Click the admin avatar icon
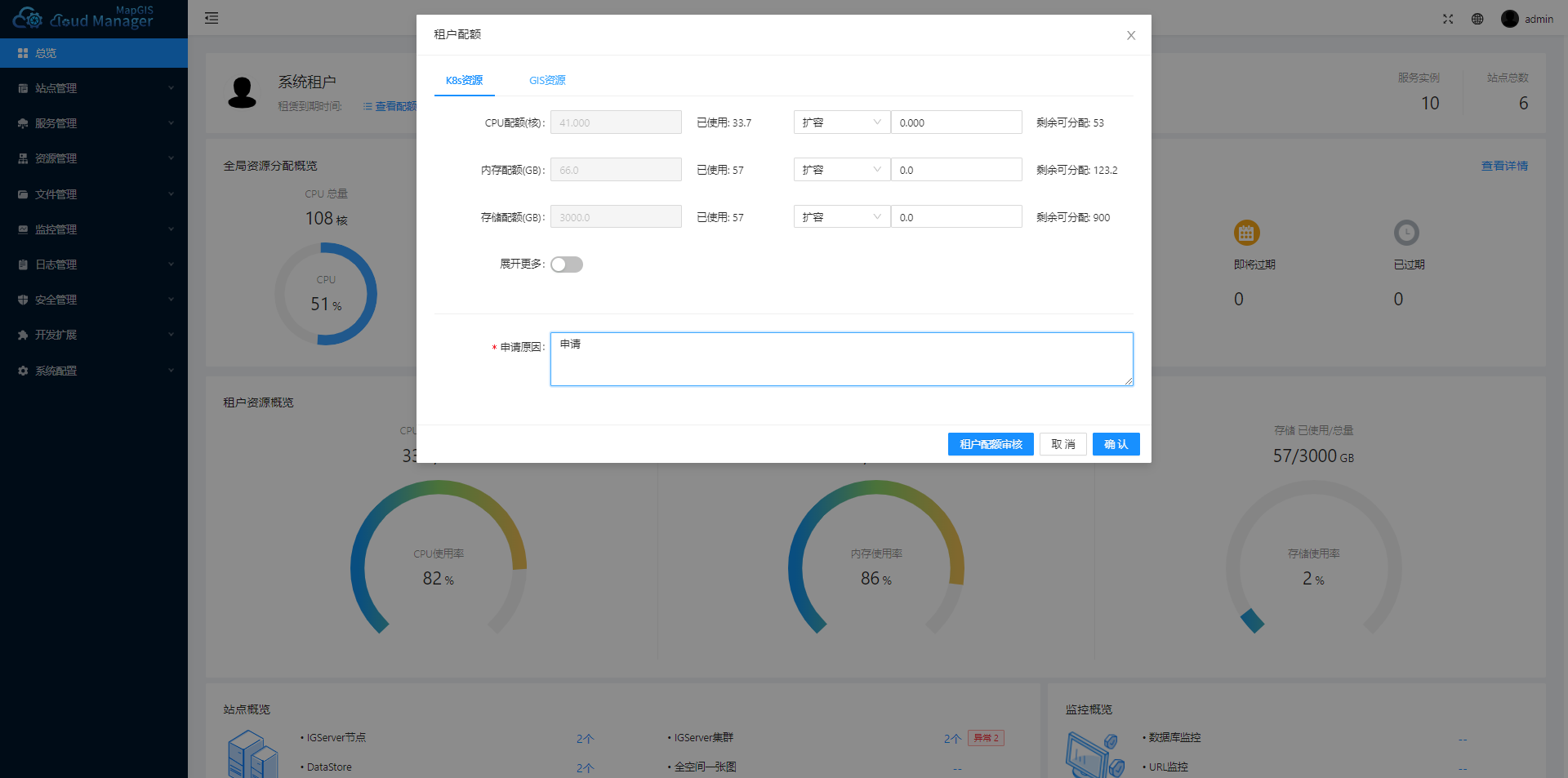 click(1510, 19)
